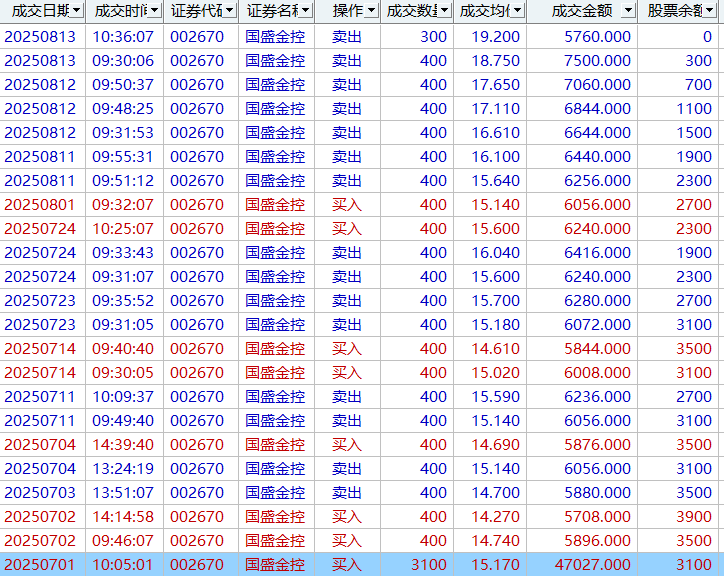The image size is (724, 576).
Task: Click the time 09:48:25
Action: [123, 109]
